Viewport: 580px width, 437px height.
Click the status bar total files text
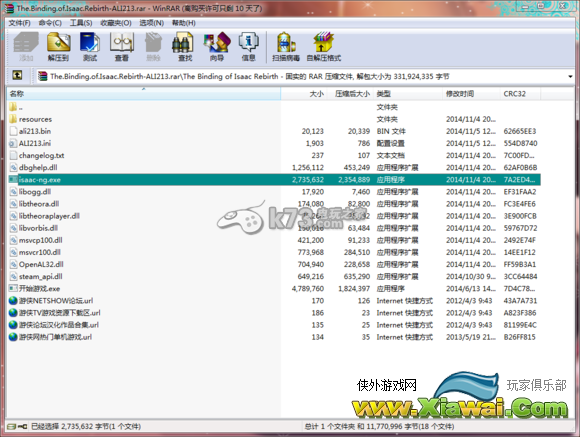(380, 426)
